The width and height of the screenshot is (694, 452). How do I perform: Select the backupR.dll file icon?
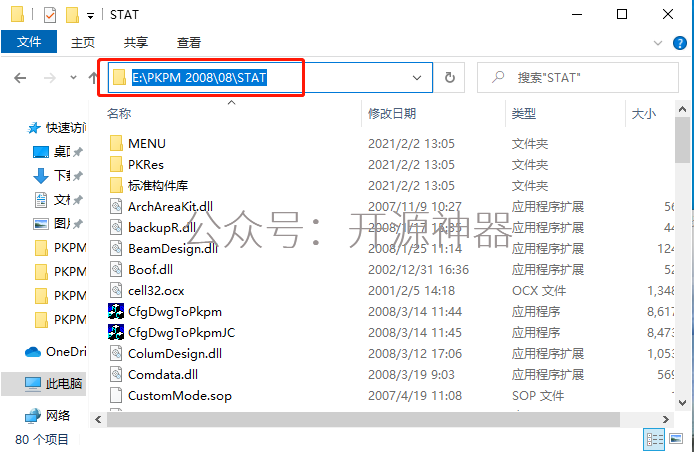click(116, 227)
